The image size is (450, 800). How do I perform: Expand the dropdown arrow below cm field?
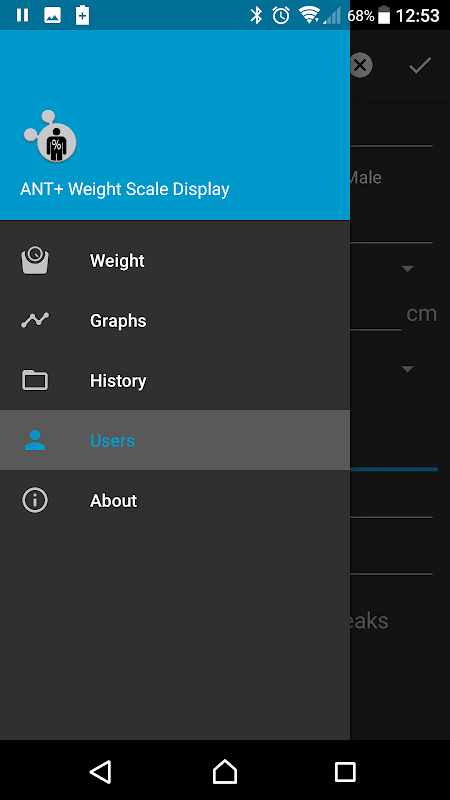click(x=407, y=368)
